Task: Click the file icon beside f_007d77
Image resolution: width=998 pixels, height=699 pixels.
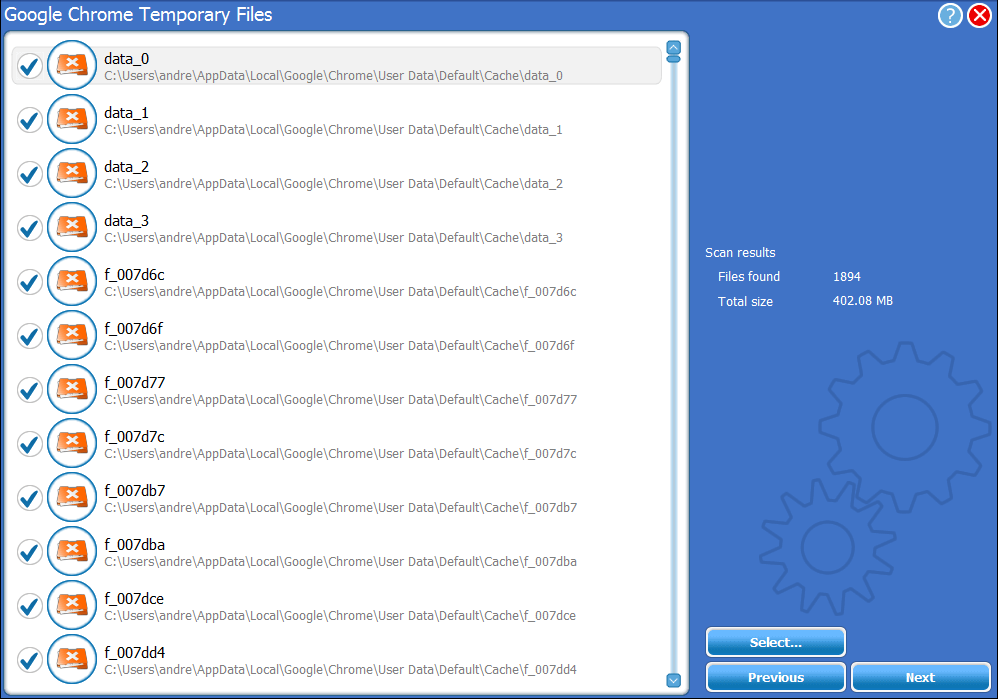Action: (x=72, y=389)
